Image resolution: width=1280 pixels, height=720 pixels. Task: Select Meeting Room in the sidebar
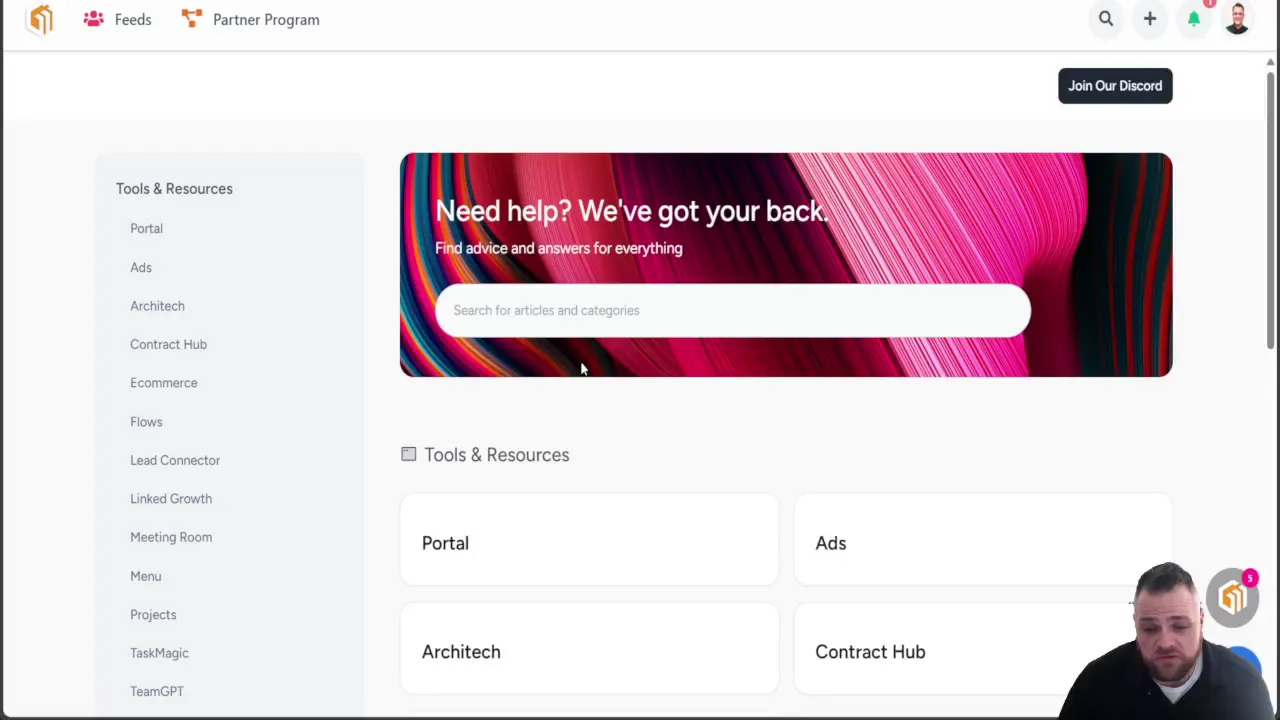point(171,537)
